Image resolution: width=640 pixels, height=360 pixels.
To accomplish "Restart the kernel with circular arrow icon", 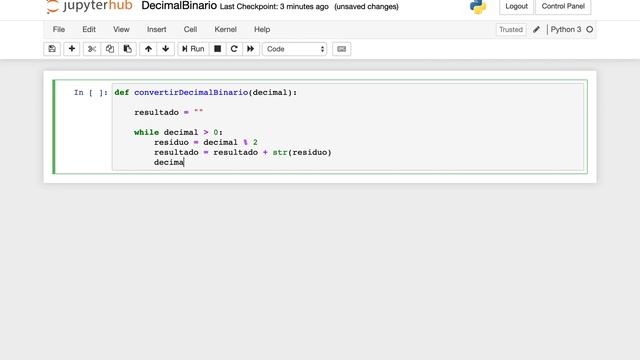I will 234,49.
